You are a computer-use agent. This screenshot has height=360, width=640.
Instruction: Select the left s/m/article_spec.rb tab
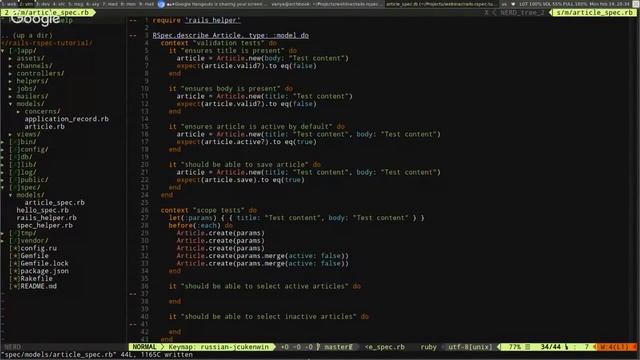(x=47, y=12)
